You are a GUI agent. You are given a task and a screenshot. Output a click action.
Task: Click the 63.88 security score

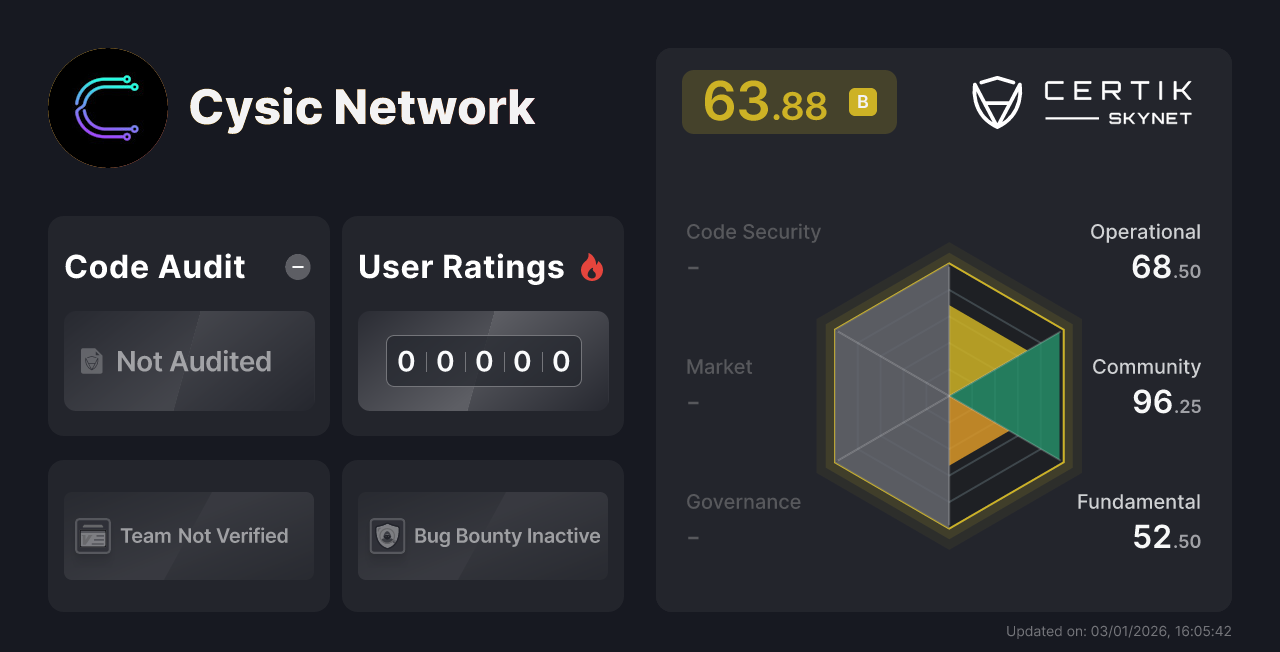click(x=765, y=101)
